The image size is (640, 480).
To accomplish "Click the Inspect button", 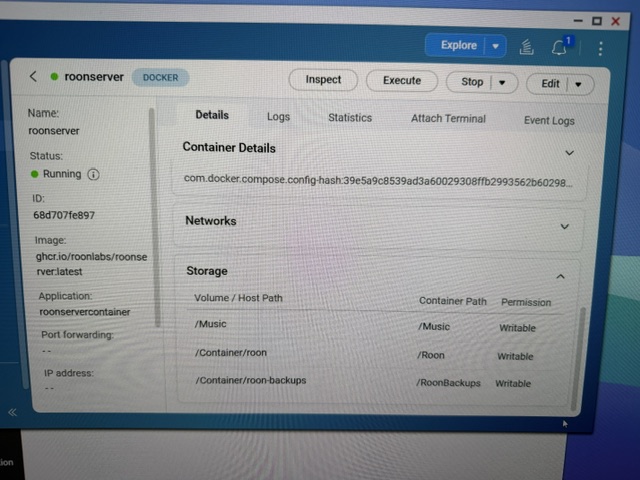I will [x=323, y=80].
